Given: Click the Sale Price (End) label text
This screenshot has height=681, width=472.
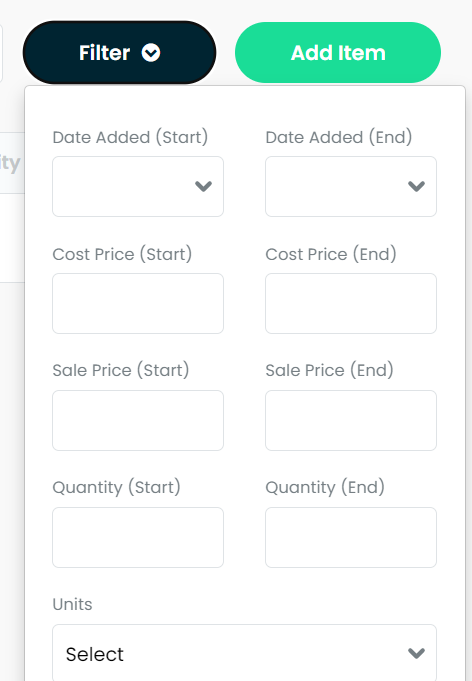Looking at the screenshot, I should [x=329, y=370].
